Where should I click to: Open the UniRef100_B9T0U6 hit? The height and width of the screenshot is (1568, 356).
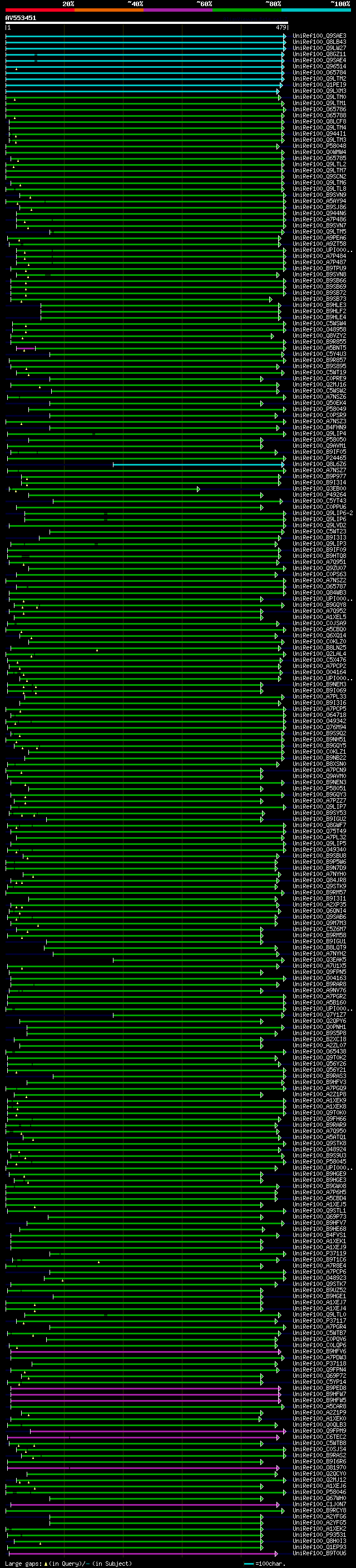(x=319, y=1554)
